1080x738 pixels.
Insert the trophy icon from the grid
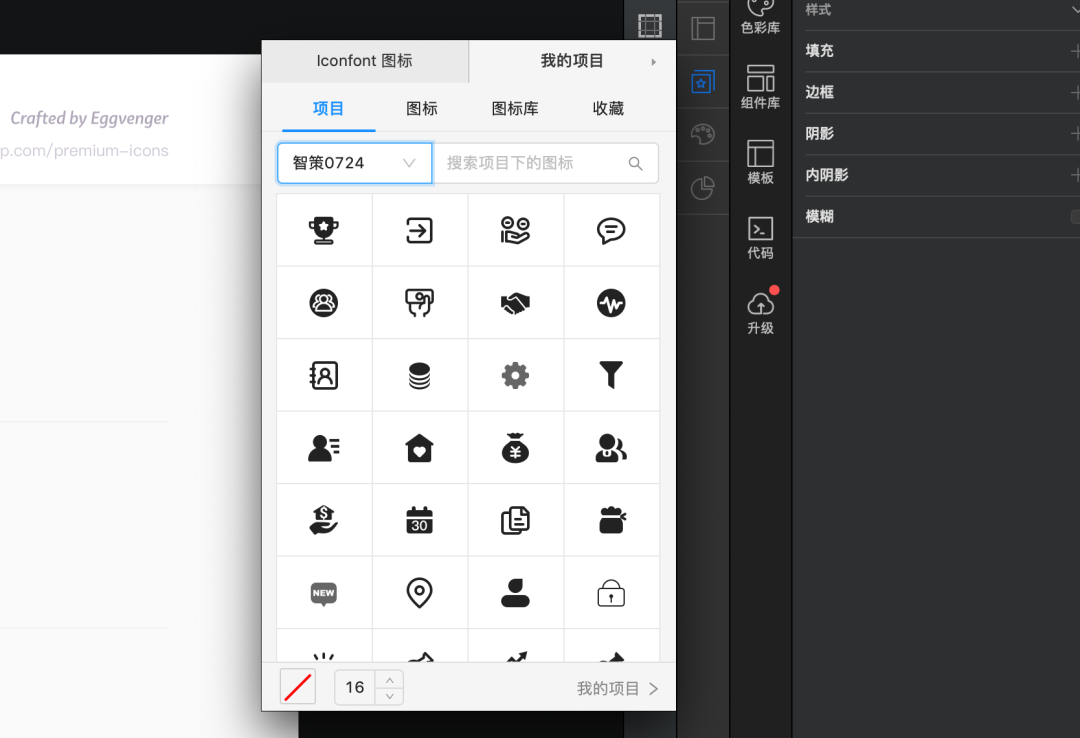point(324,230)
